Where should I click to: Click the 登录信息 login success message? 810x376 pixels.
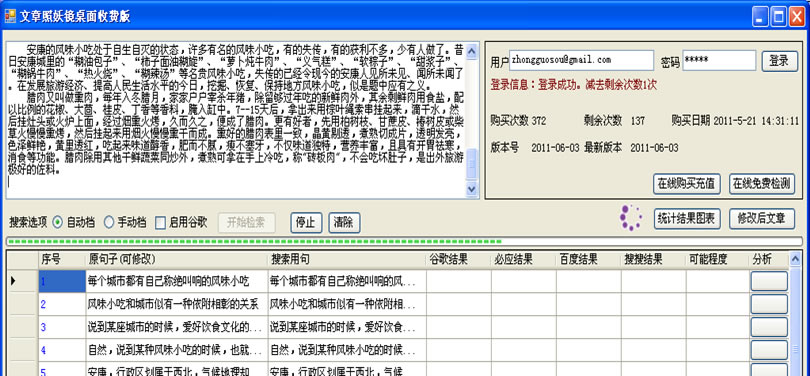pyautogui.click(x=573, y=85)
